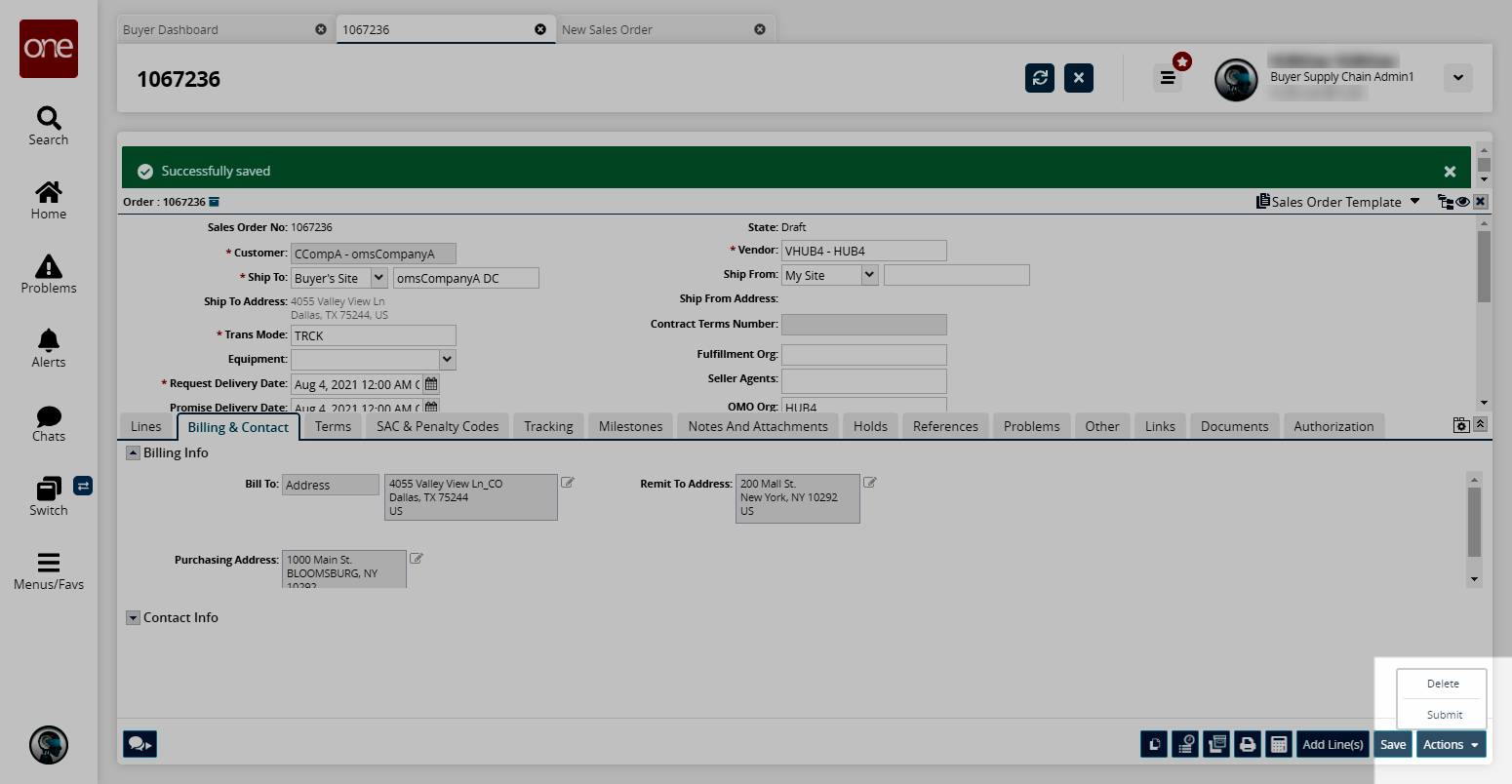Open Alerts from the left sidebar
The width and height of the screenshot is (1512, 784).
[x=49, y=348]
